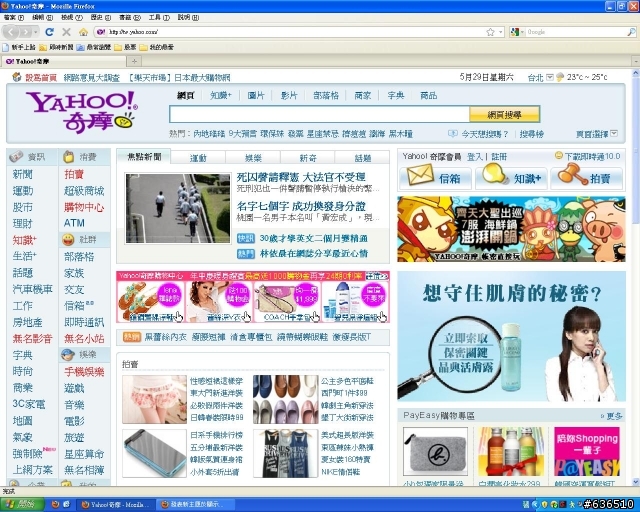Viewport: 640px width, 512px height.
Task: Open the 編輯 menu
Action: tap(42, 18)
